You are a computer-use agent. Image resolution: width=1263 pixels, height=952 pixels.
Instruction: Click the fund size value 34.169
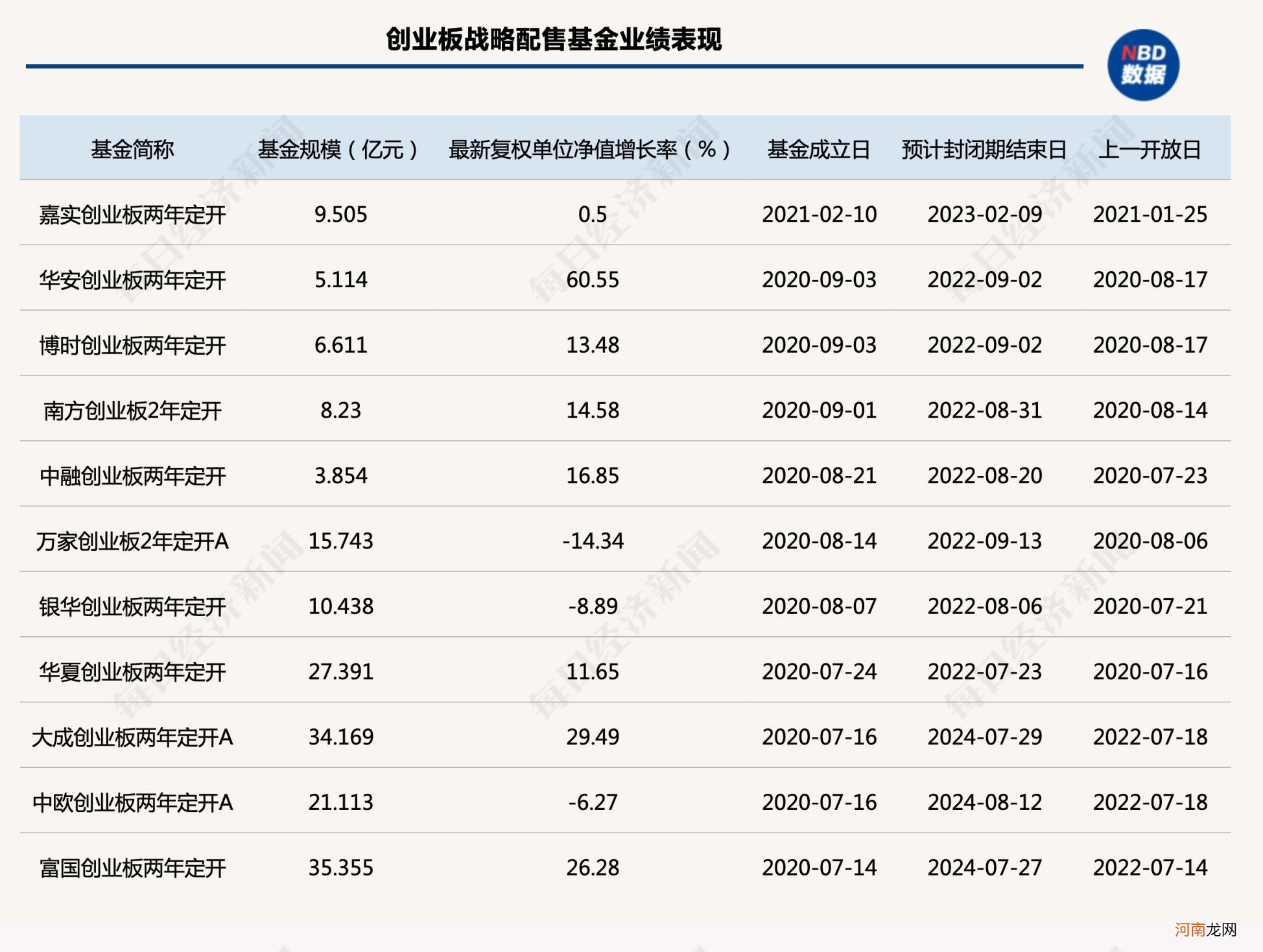pos(340,737)
